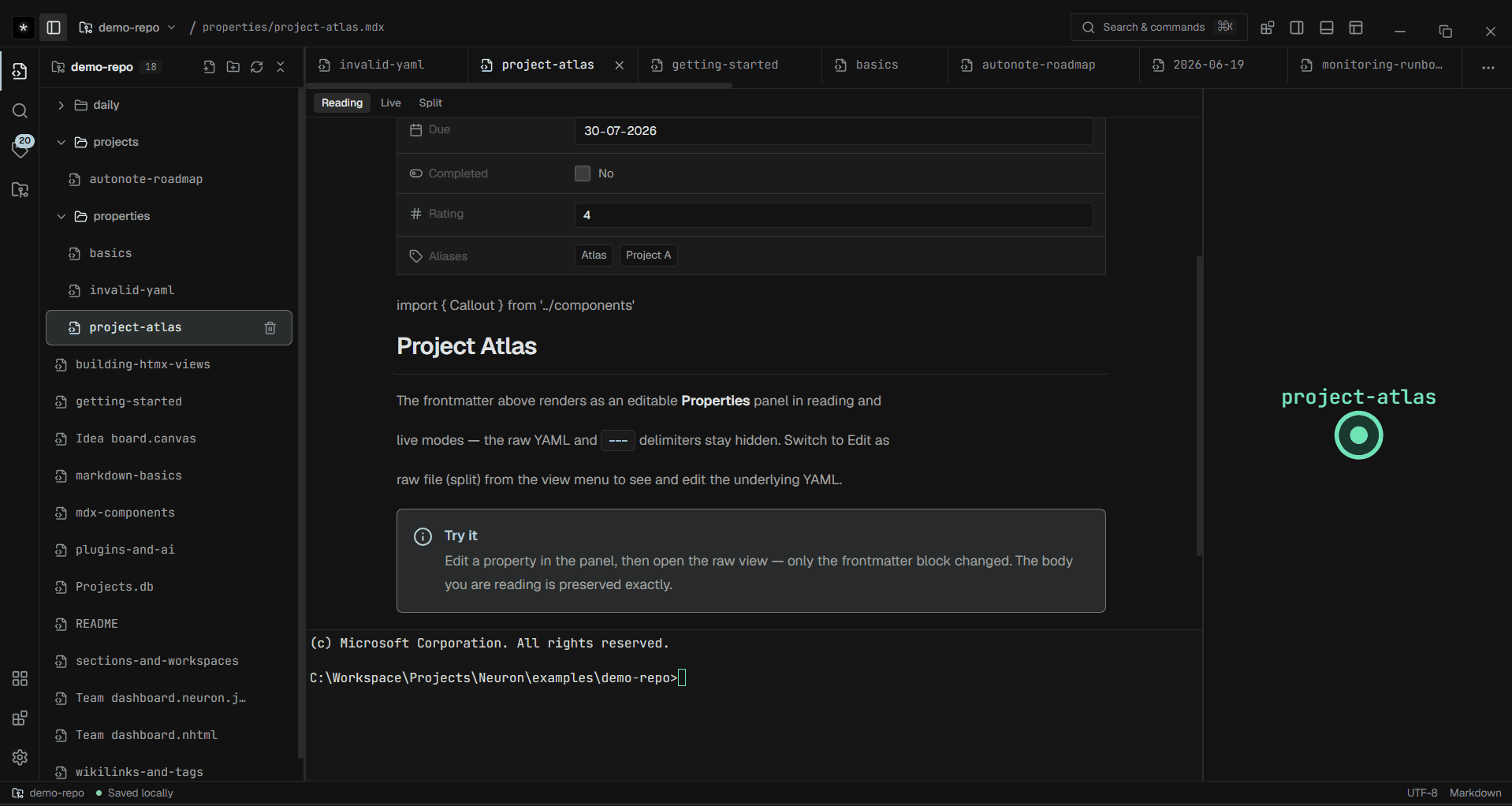Screen dimensions: 1512x806
Task: Open the search activity icon in sidebar
Action: click(20, 111)
